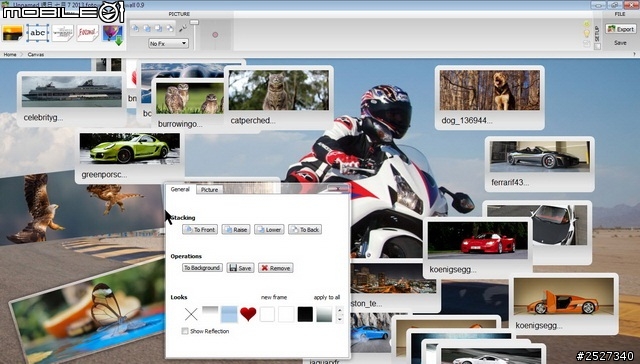The height and width of the screenshot is (364, 640).
Task: Select the black frame look swatch
Action: click(x=305, y=314)
